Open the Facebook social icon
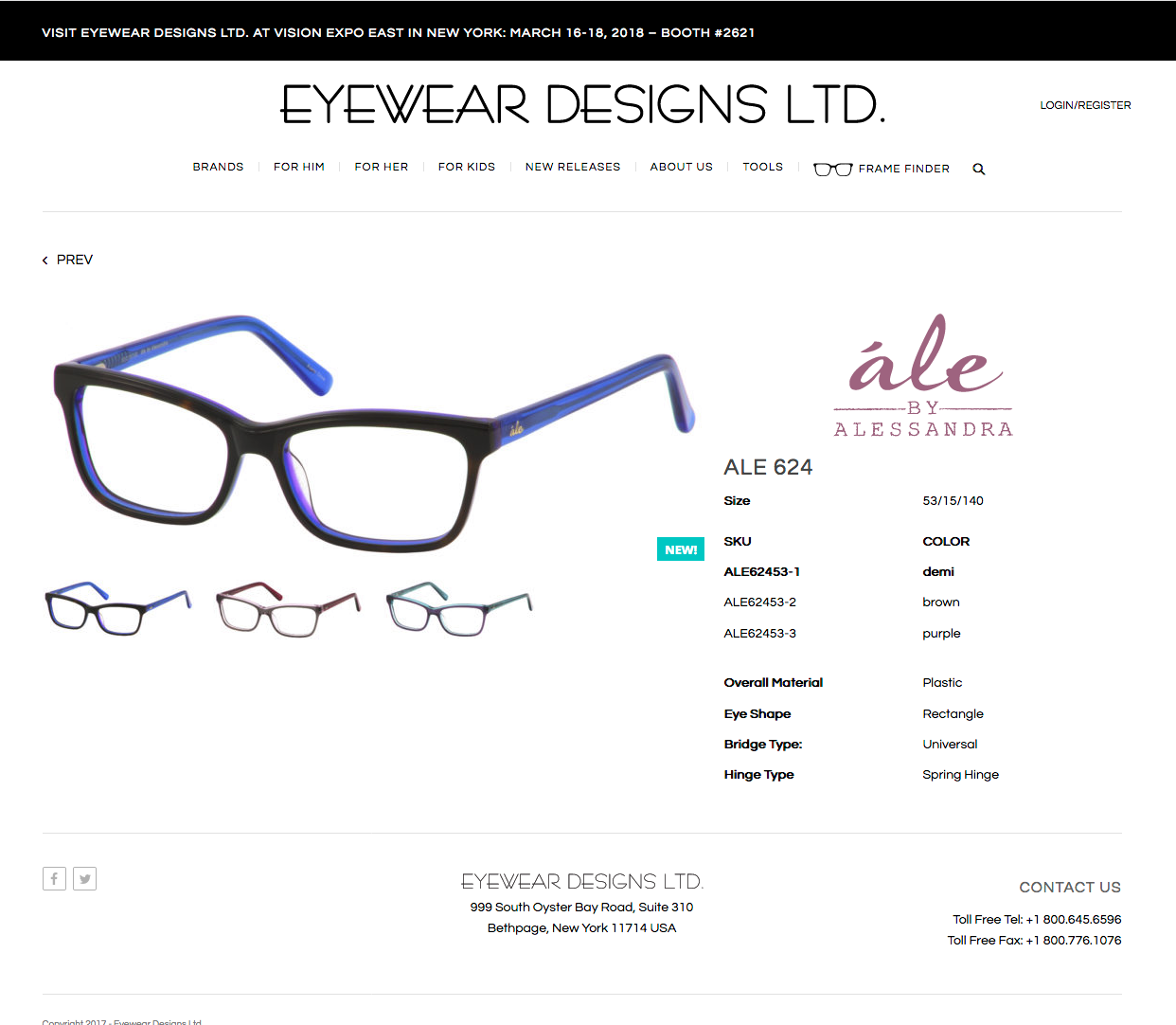Viewport: 1176px width, 1025px height. 54,879
